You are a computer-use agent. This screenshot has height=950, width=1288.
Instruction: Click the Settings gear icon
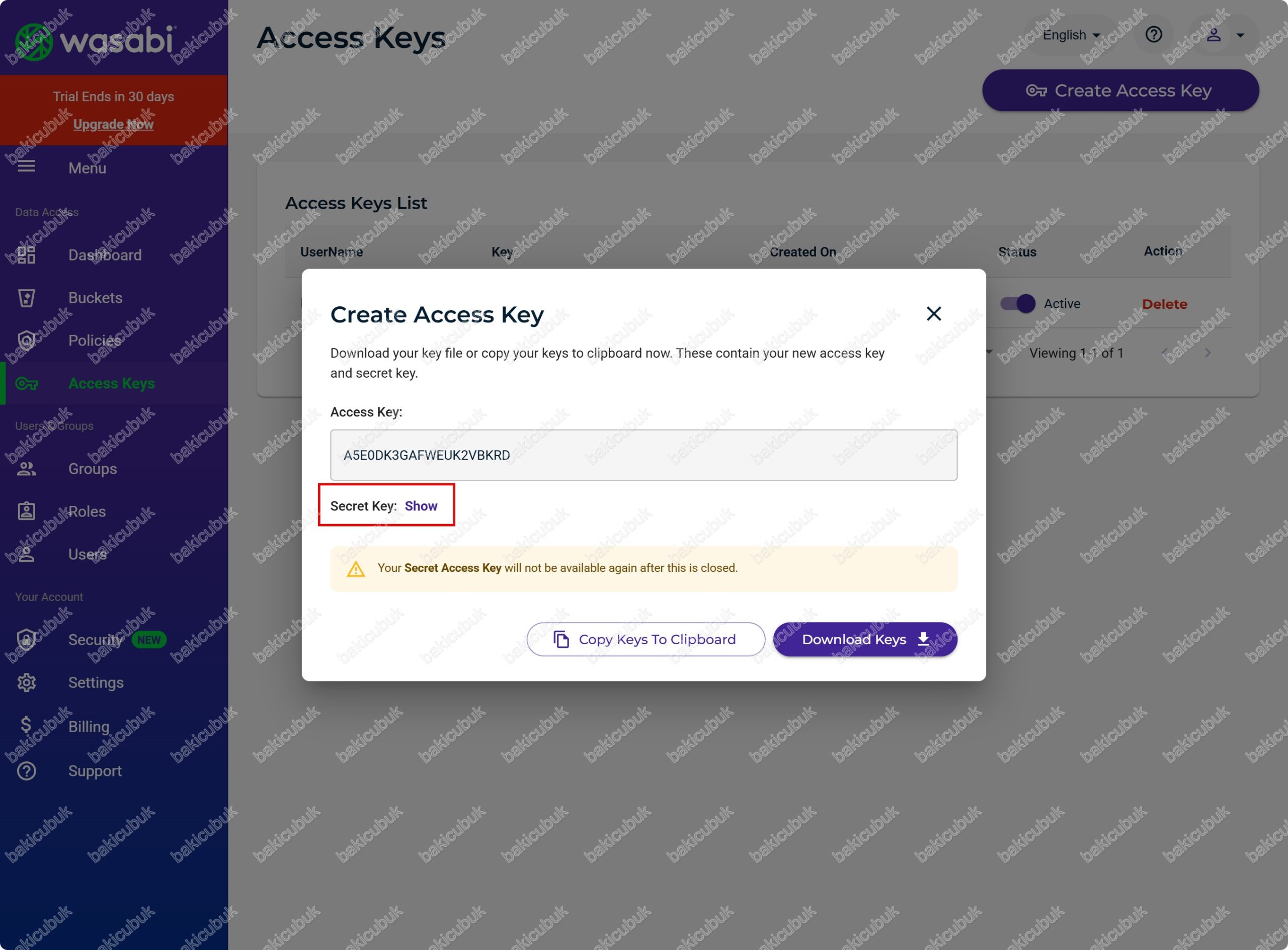[27, 682]
